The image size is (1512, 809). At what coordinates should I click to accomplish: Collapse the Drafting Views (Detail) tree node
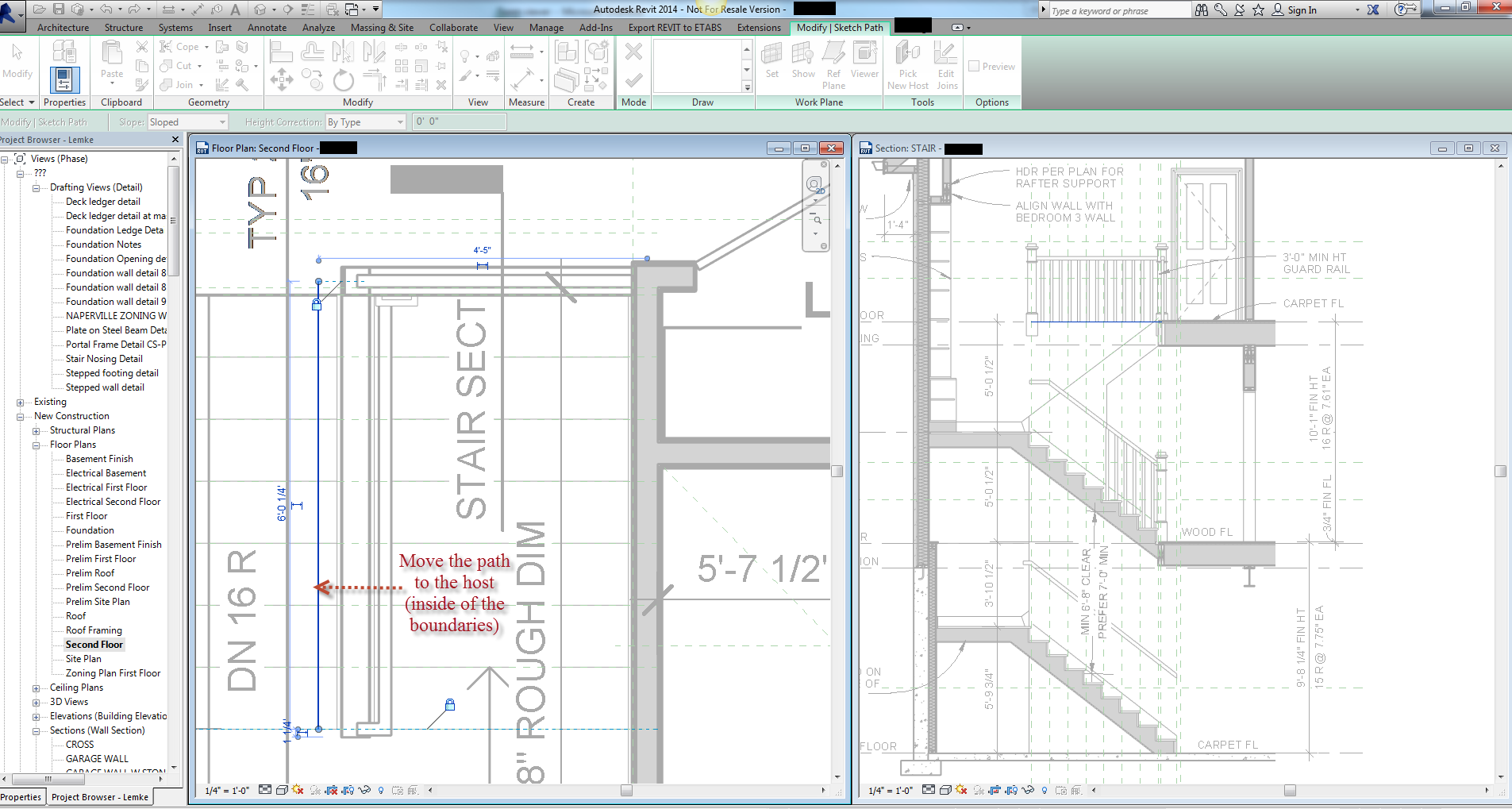(36, 188)
